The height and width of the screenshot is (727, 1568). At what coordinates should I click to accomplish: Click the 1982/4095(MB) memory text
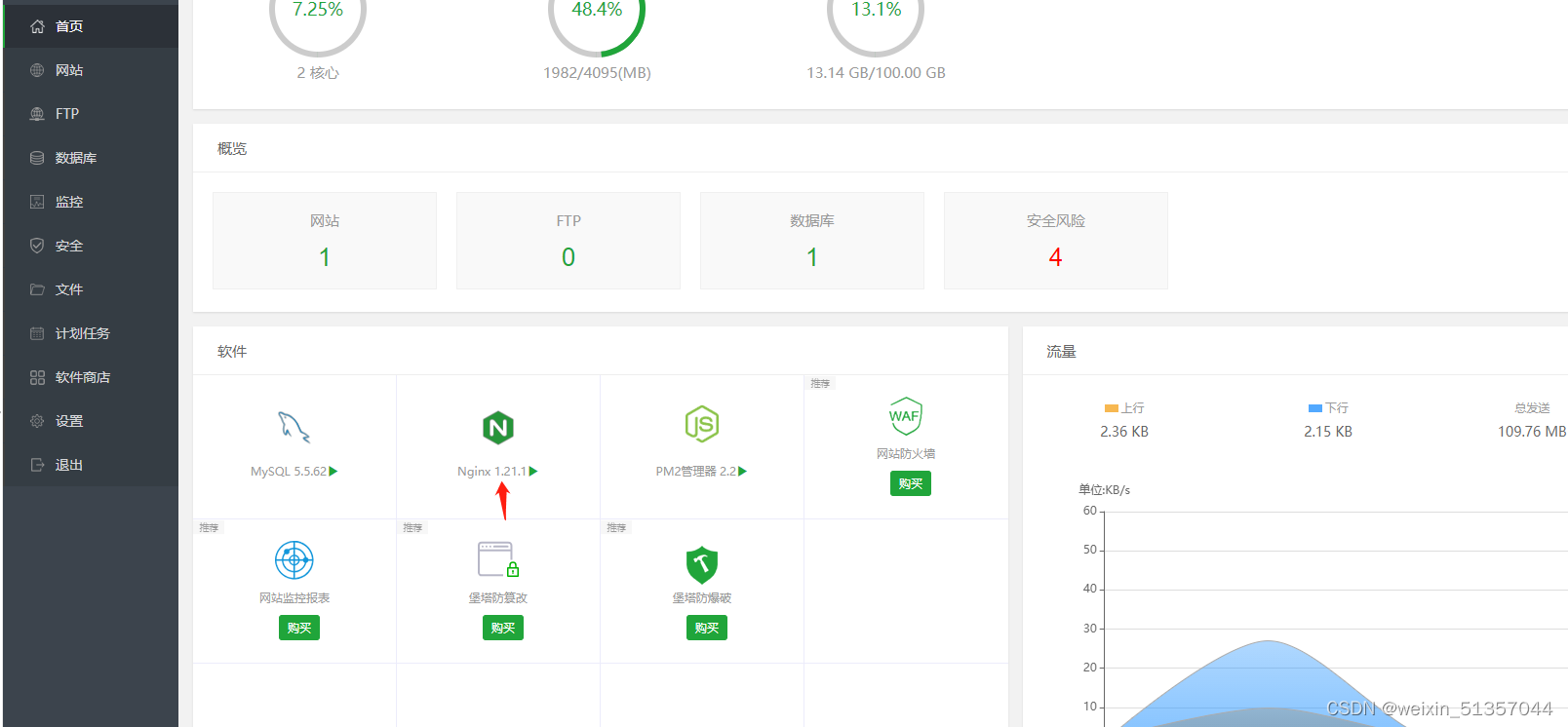597,73
